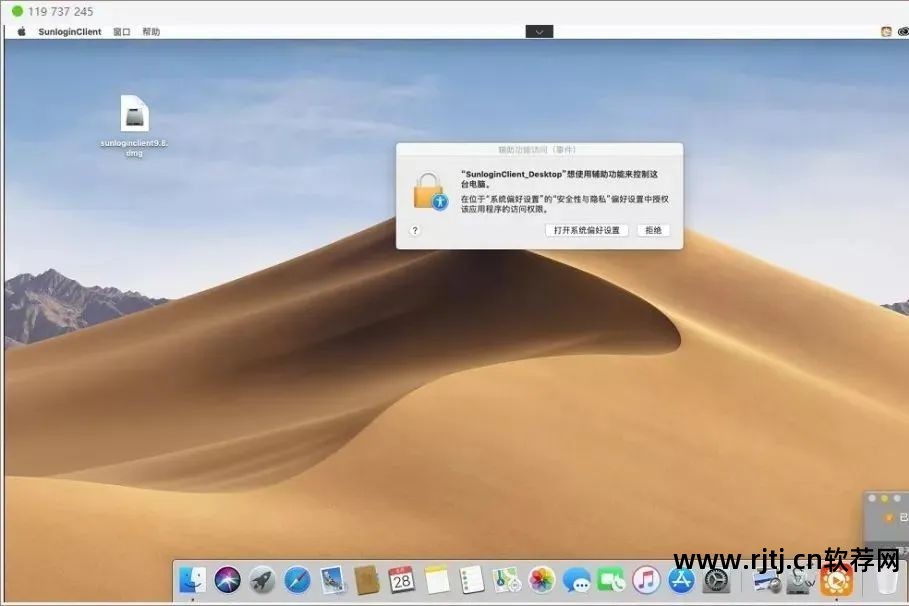Open System Preferences gear icon in Dock

point(717,579)
